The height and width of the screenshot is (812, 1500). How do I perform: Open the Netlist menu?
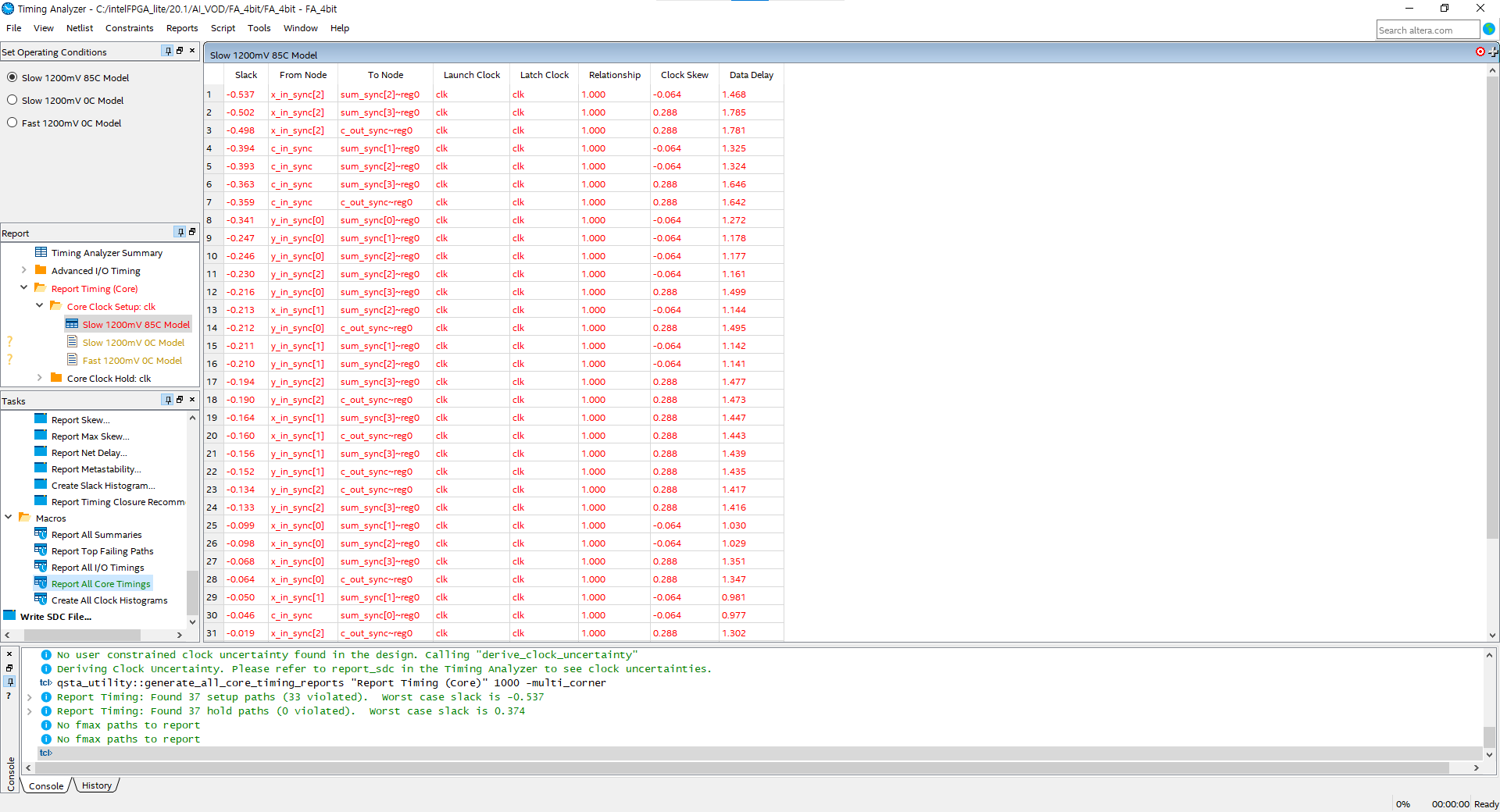pyautogui.click(x=80, y=28)
